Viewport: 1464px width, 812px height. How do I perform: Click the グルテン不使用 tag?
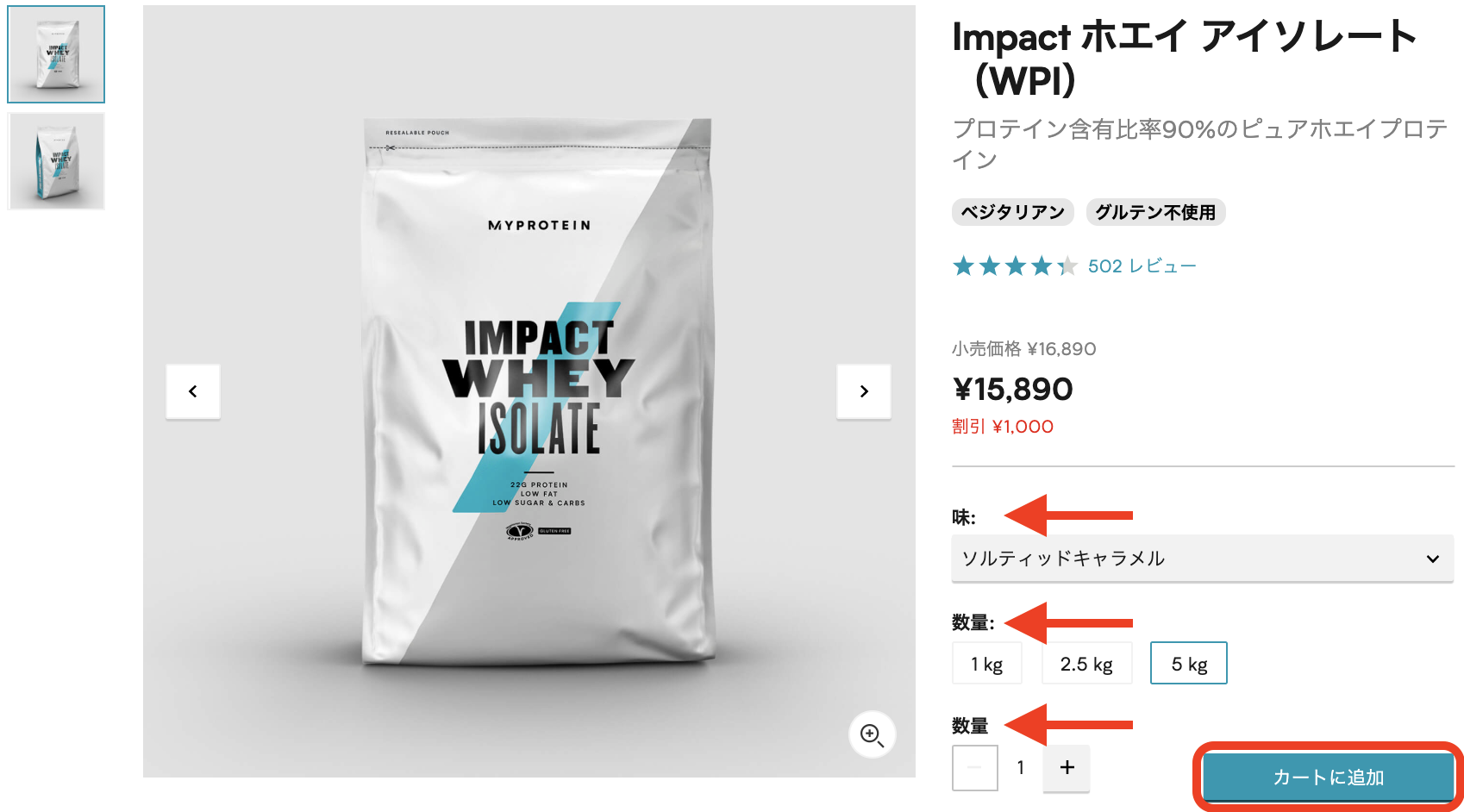click(x=1155, y=212)
